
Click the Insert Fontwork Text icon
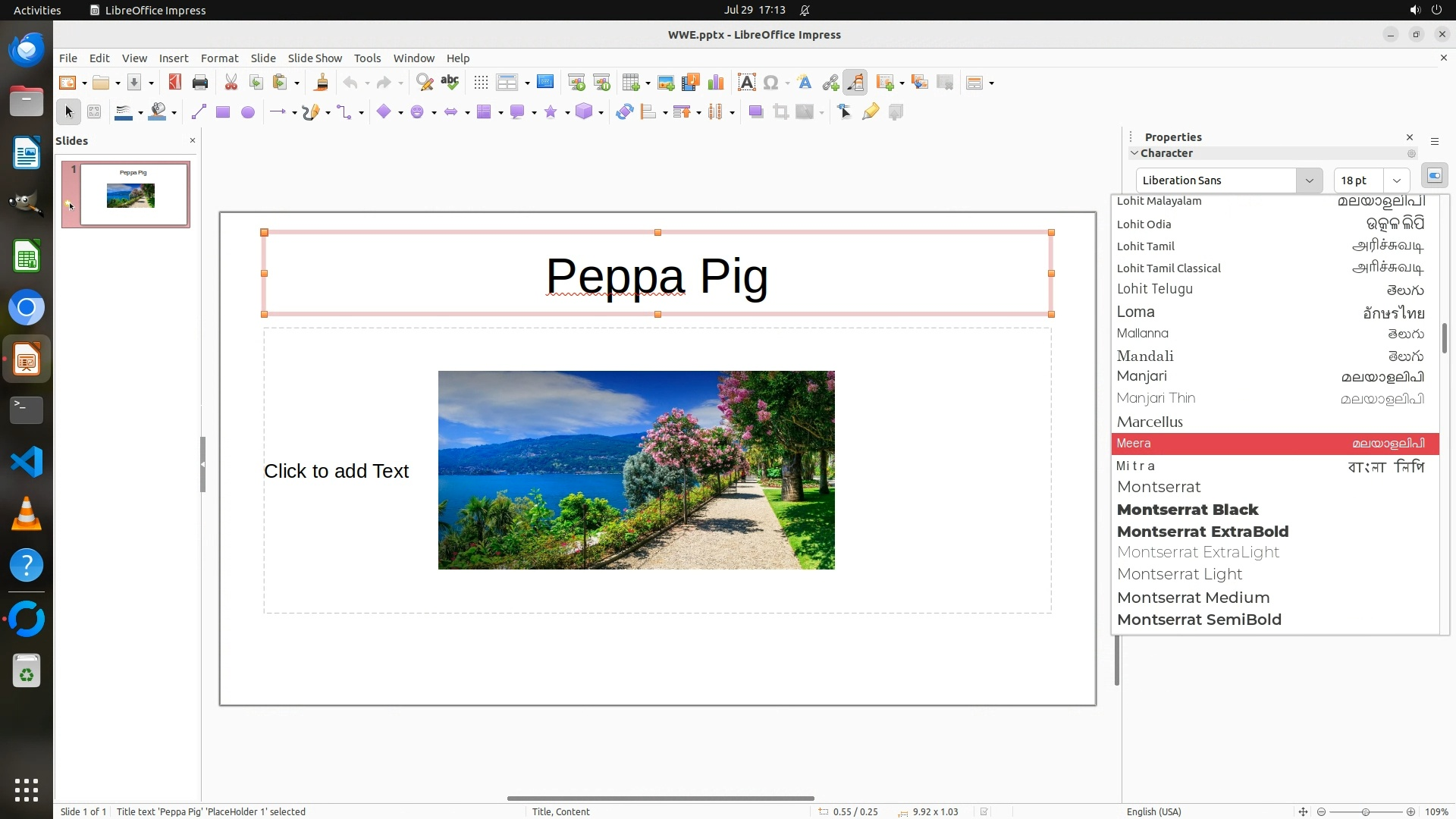click(x=805, y=83)
